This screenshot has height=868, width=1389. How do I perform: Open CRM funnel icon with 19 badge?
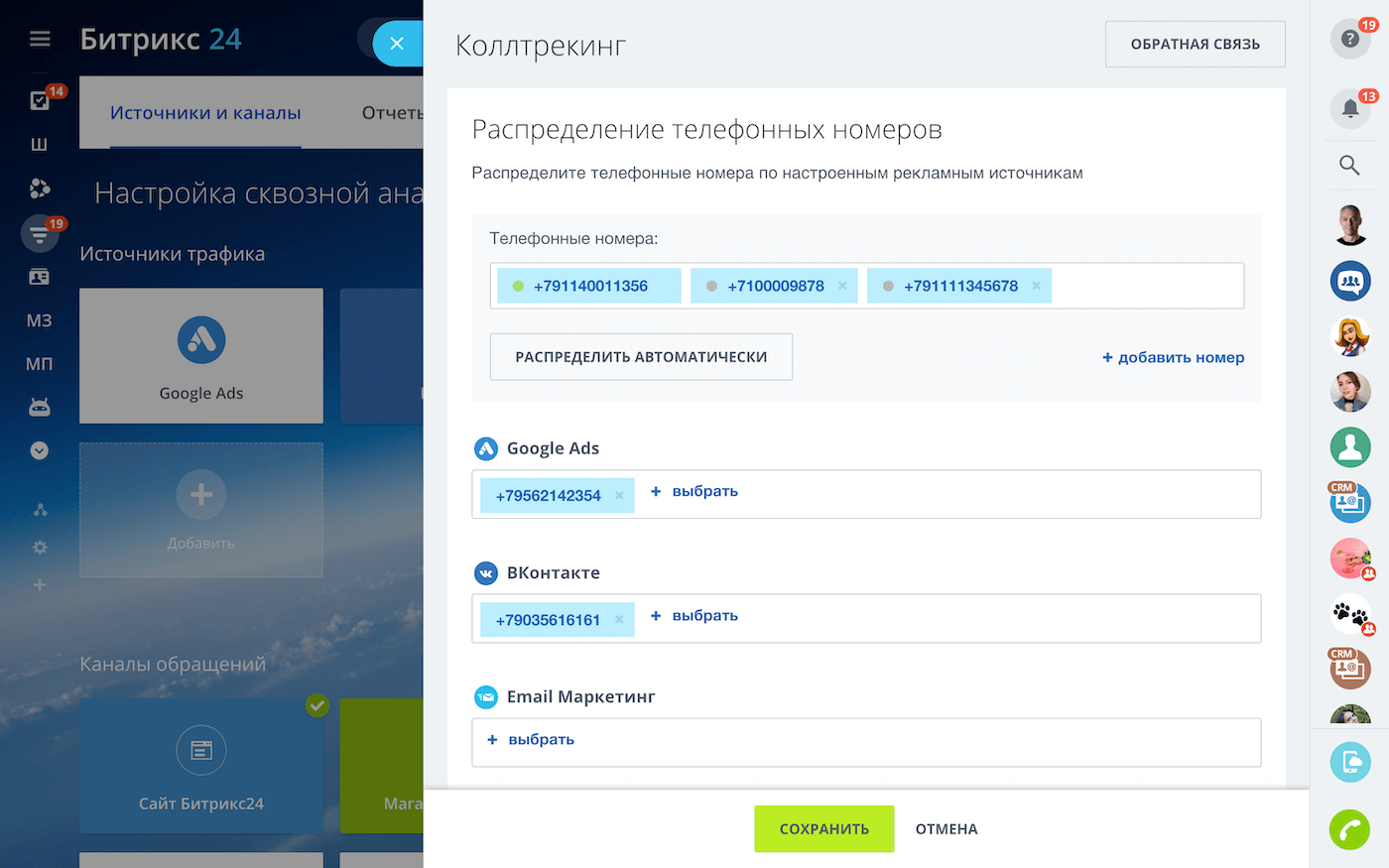pos(40,234)
